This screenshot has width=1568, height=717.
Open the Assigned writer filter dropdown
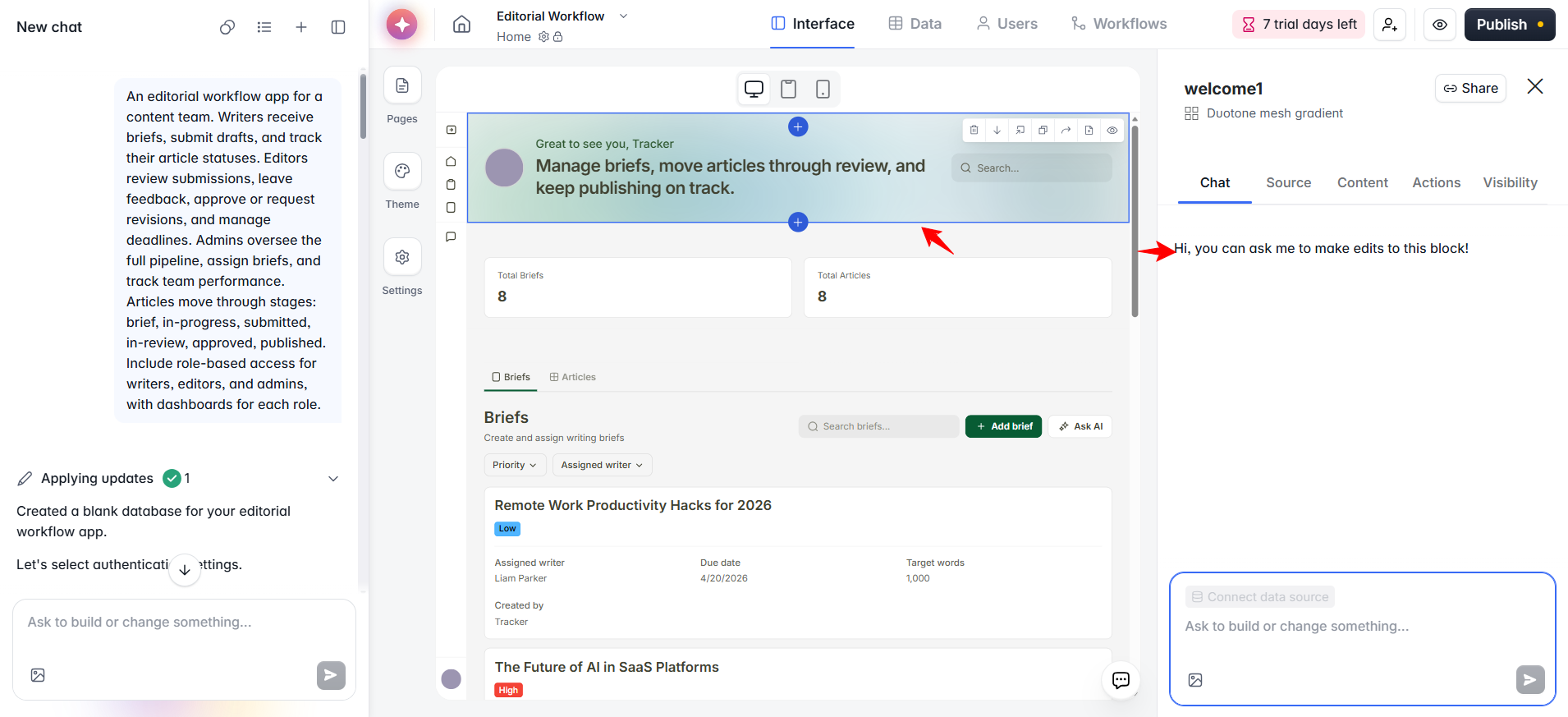[x=603, y=465]
